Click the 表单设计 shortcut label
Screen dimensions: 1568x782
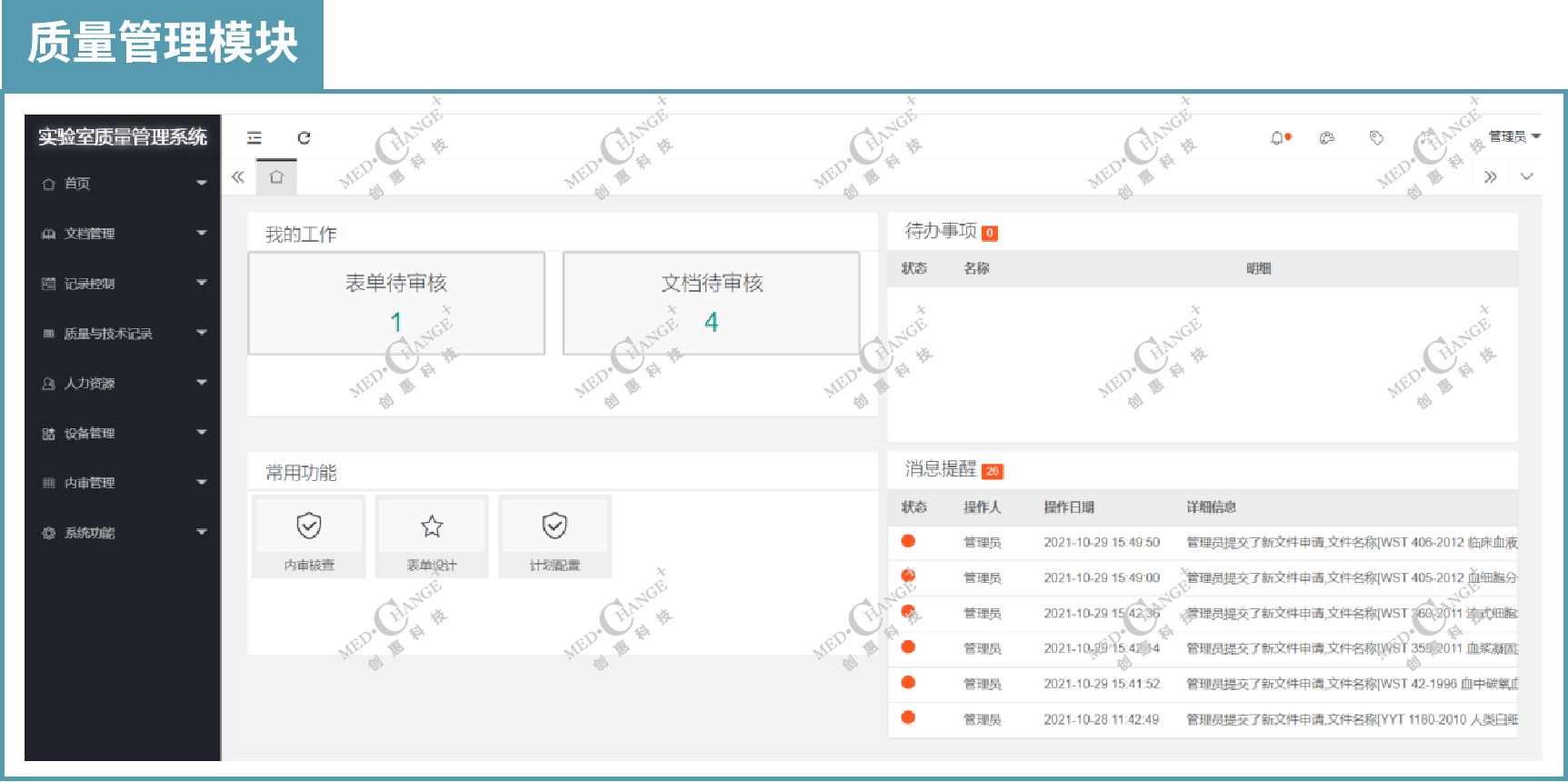coord(432,566)
